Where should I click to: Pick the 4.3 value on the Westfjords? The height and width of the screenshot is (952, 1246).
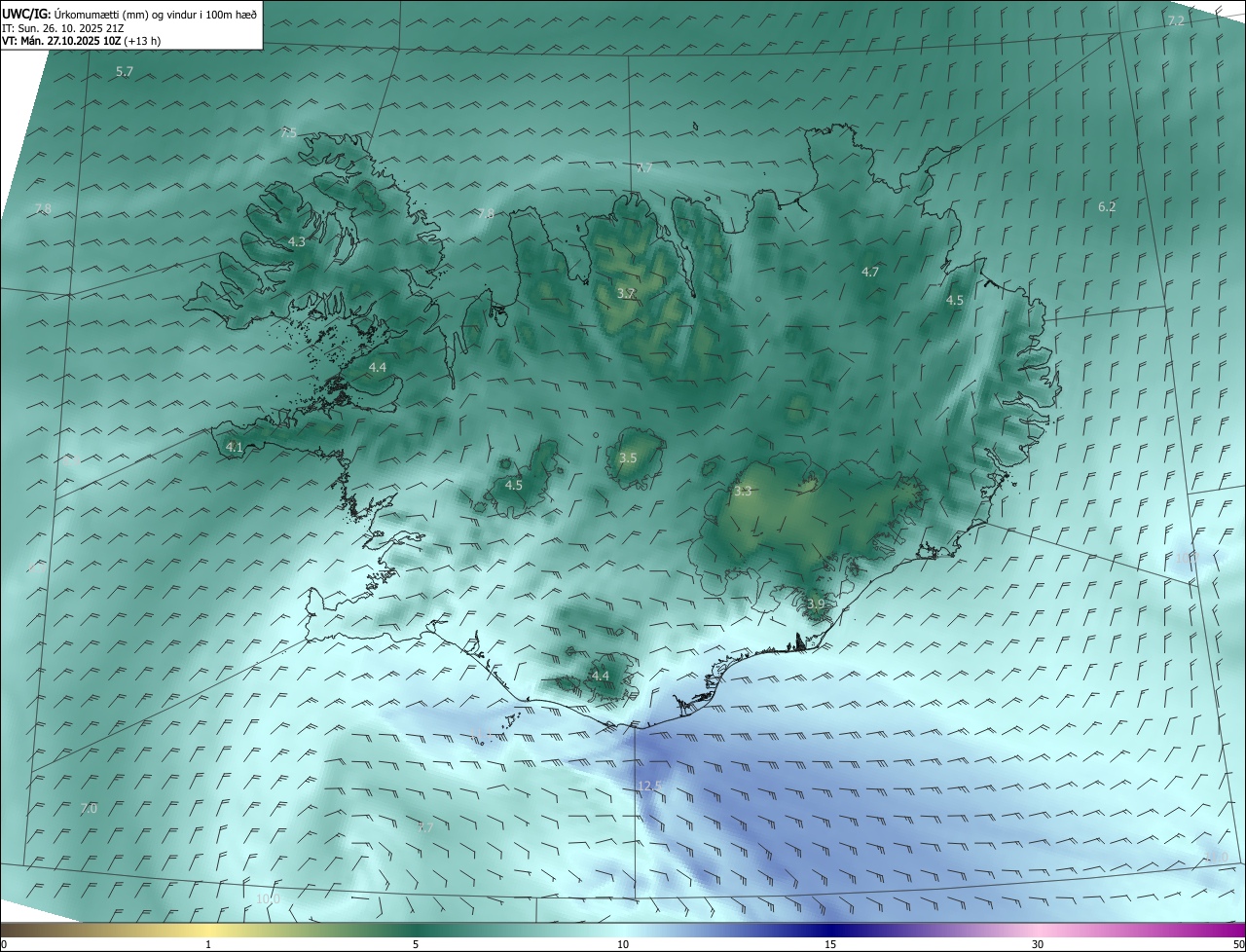(297, 241)
